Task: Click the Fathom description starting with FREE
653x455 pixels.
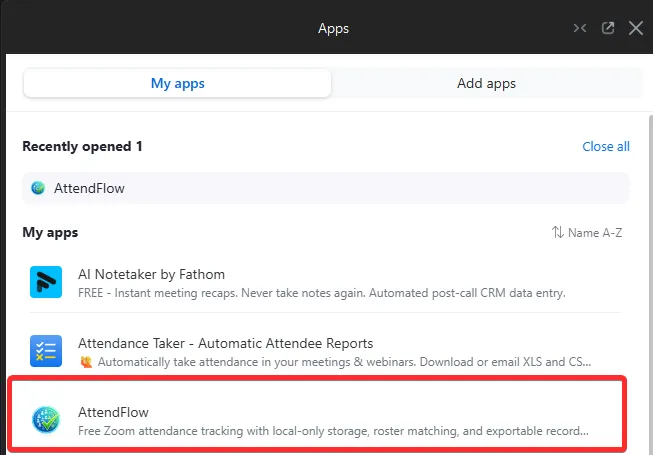Action: tap(322, 293)
